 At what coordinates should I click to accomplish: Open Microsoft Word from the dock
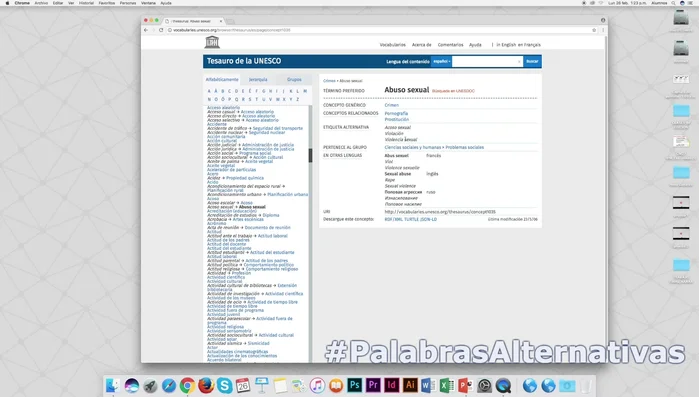point(428,385)
